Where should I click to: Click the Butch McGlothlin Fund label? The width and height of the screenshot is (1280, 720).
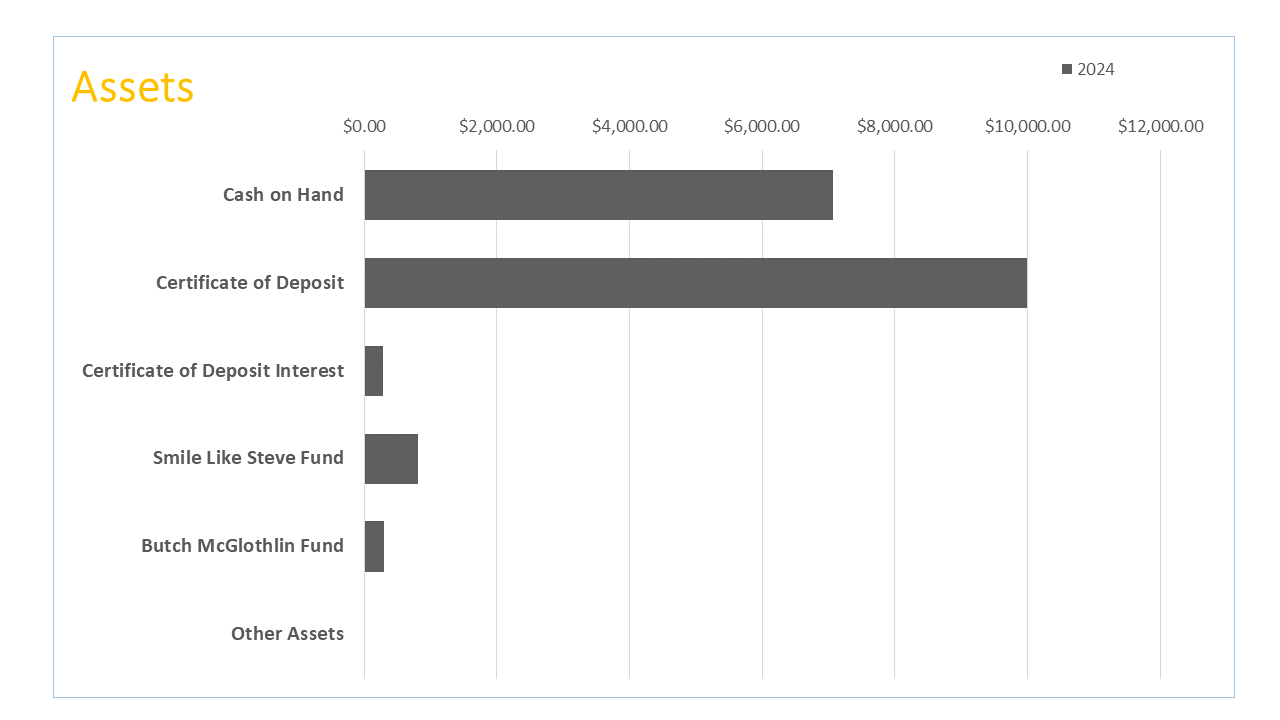coord(242,546)
